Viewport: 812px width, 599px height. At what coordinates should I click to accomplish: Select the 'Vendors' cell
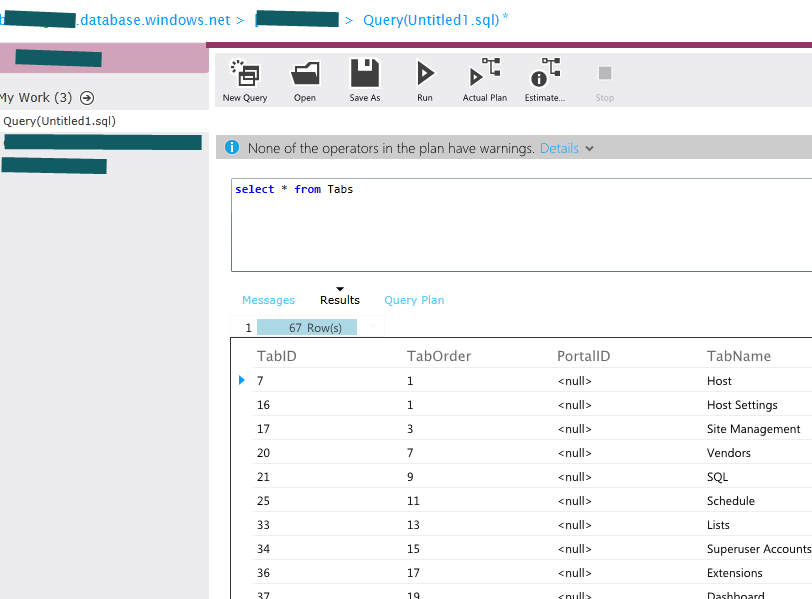pos(729,453)
